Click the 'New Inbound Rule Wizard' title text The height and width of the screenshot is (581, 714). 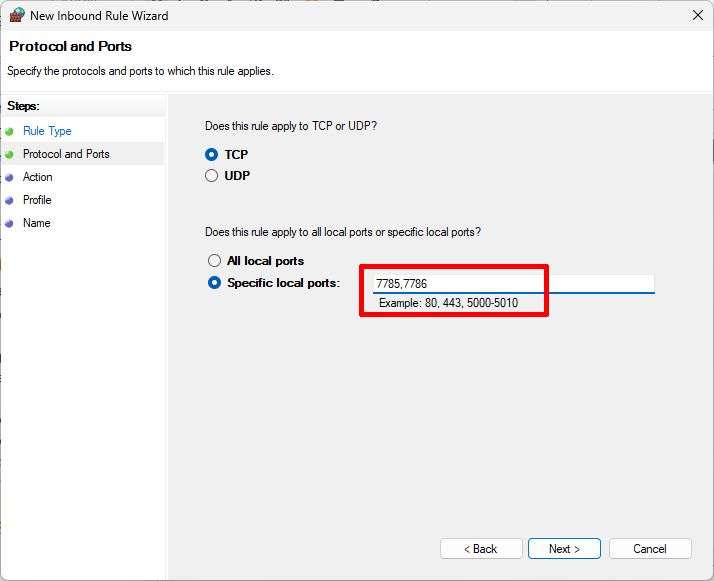point(99,16)
